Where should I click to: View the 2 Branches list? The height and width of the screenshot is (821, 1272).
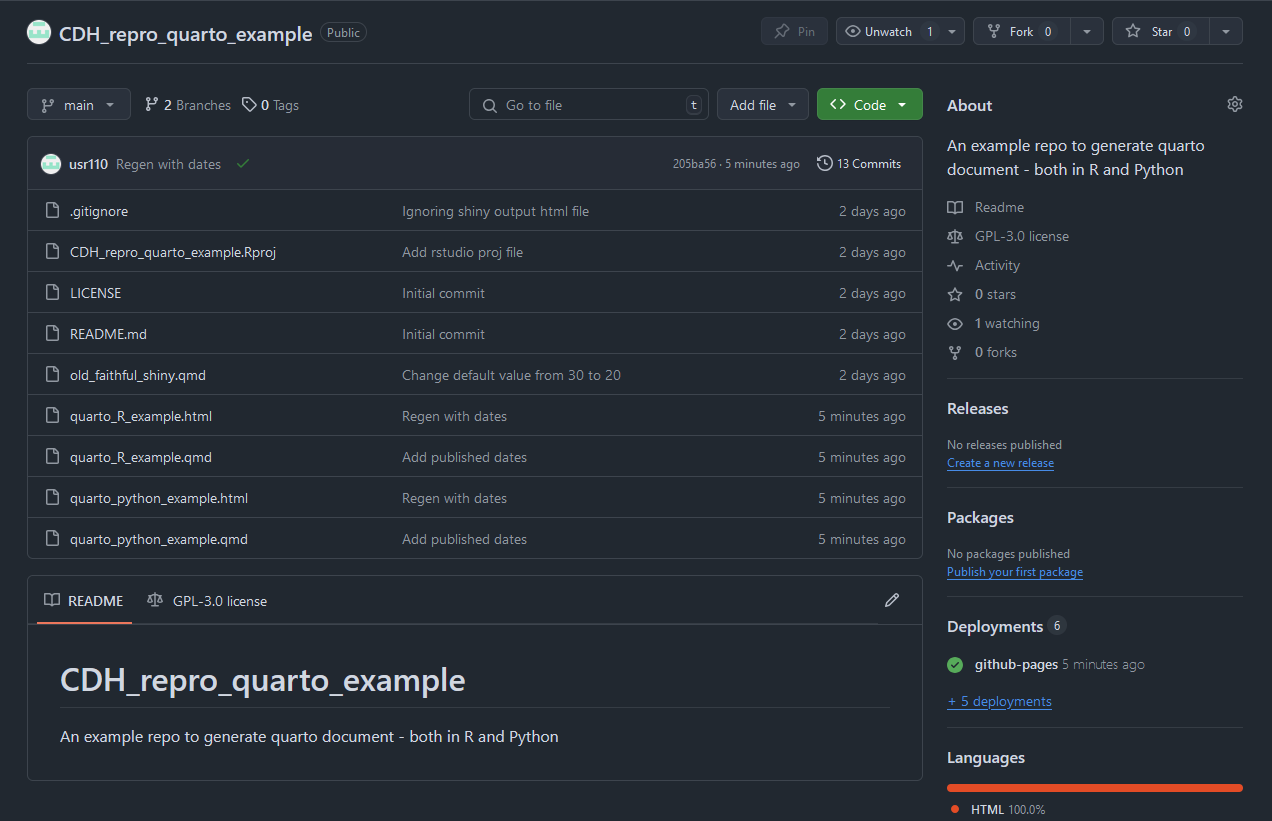pyautogui.click(x=187, y=105)
